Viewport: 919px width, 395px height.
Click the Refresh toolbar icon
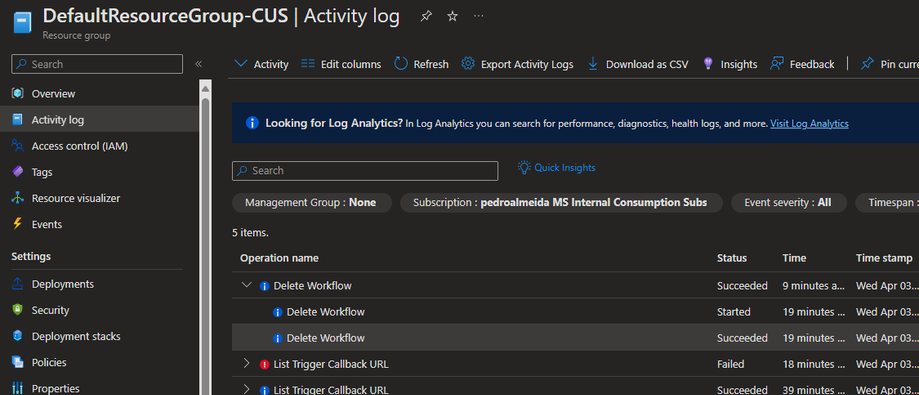[x=421, y=64]
